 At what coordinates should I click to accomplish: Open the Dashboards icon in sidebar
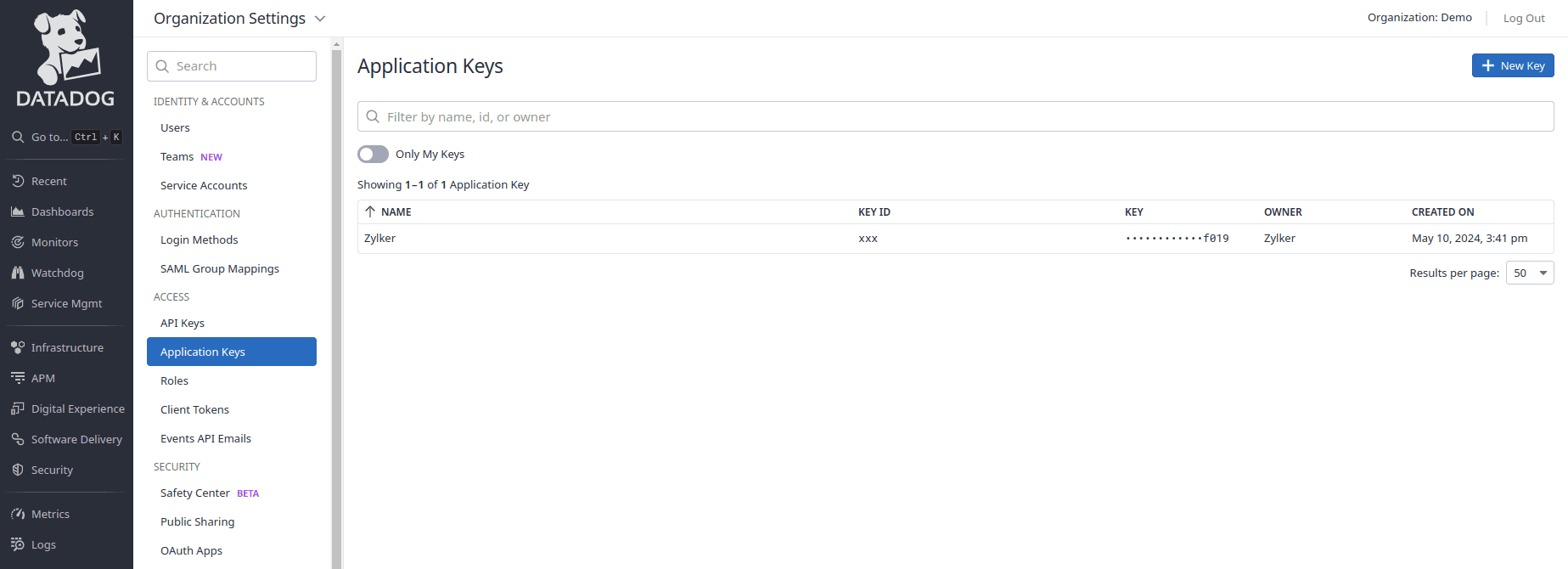click(18, 211)
